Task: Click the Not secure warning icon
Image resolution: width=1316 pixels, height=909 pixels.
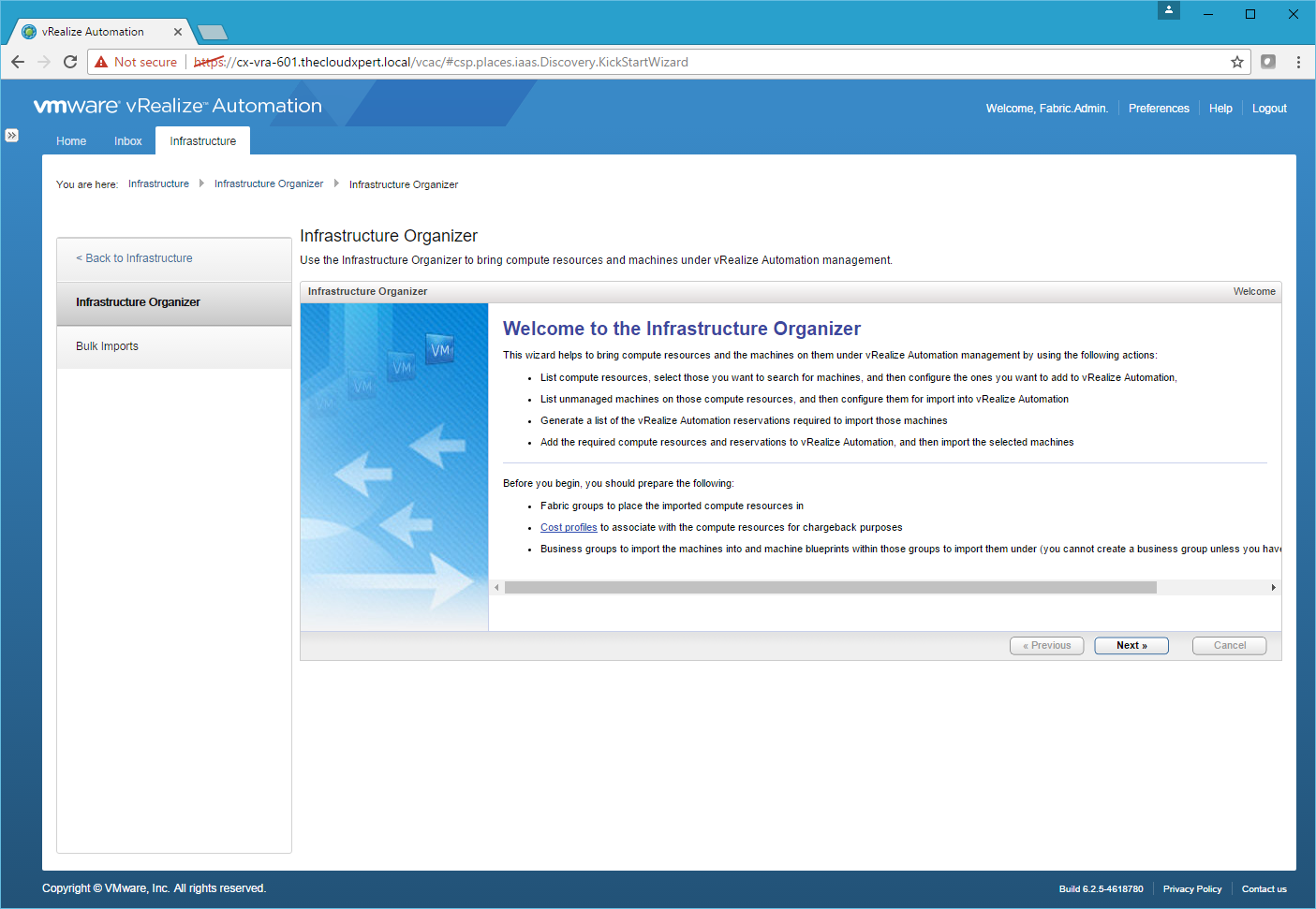Action: (102, 62)
